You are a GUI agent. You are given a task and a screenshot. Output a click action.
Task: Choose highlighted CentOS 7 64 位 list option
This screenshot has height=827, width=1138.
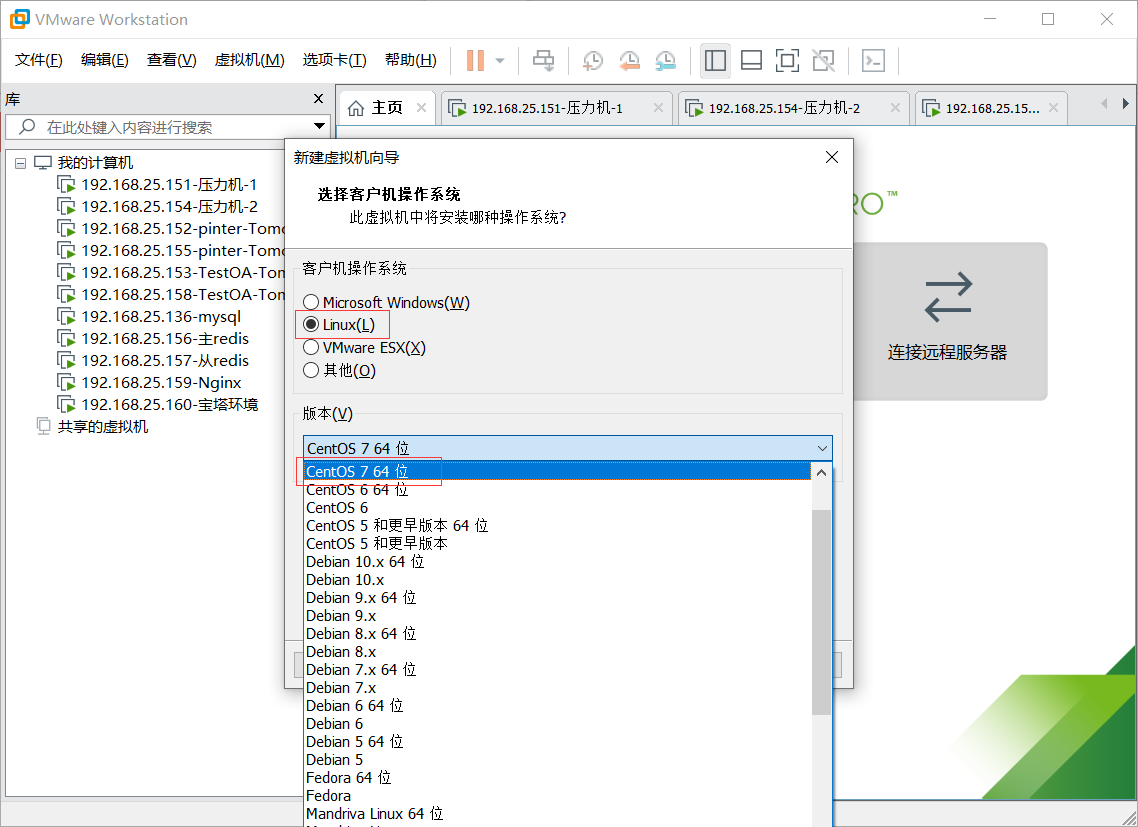click(557, 472)
